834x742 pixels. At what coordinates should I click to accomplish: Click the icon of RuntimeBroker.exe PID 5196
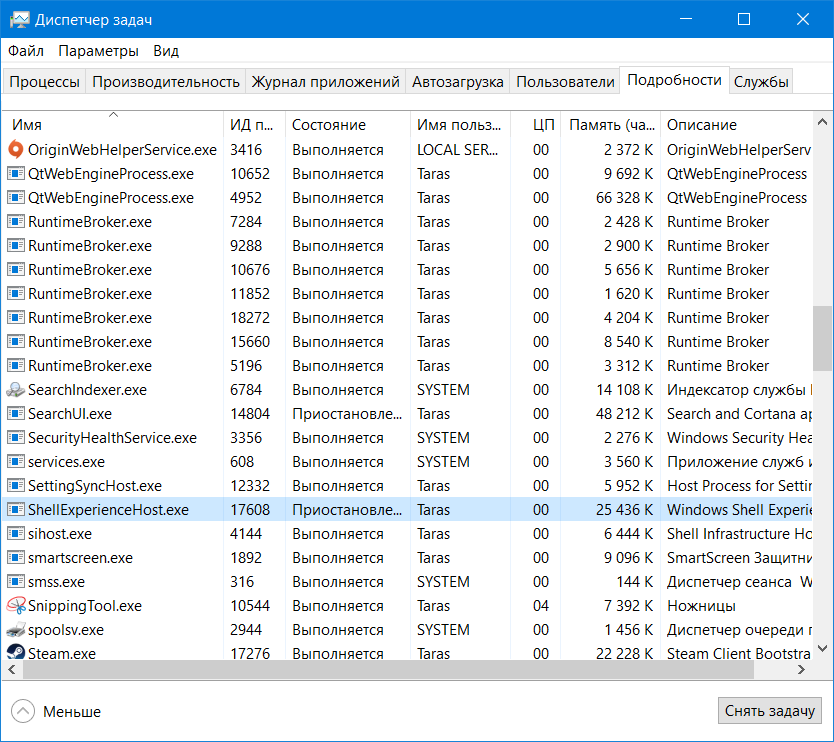tap(15, 365)
